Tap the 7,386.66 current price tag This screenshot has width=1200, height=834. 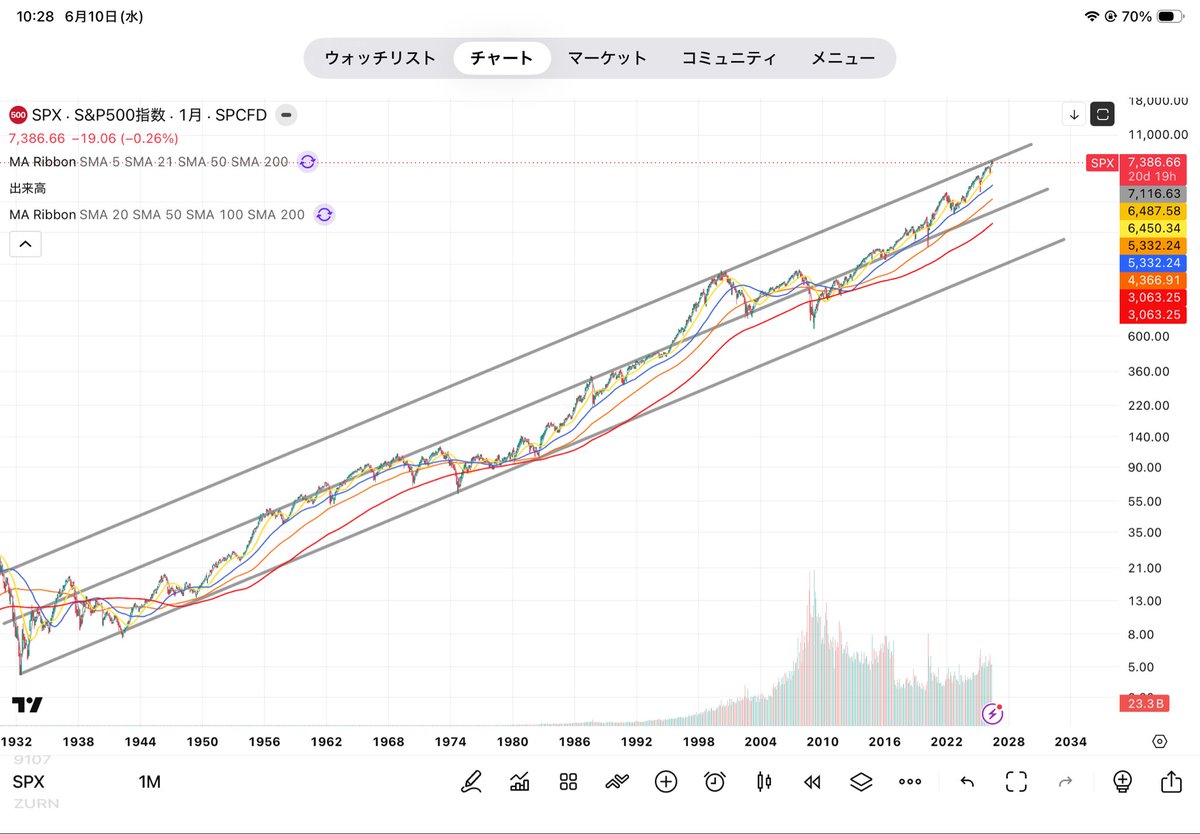pyautogui.click(x=1154, y=161)
